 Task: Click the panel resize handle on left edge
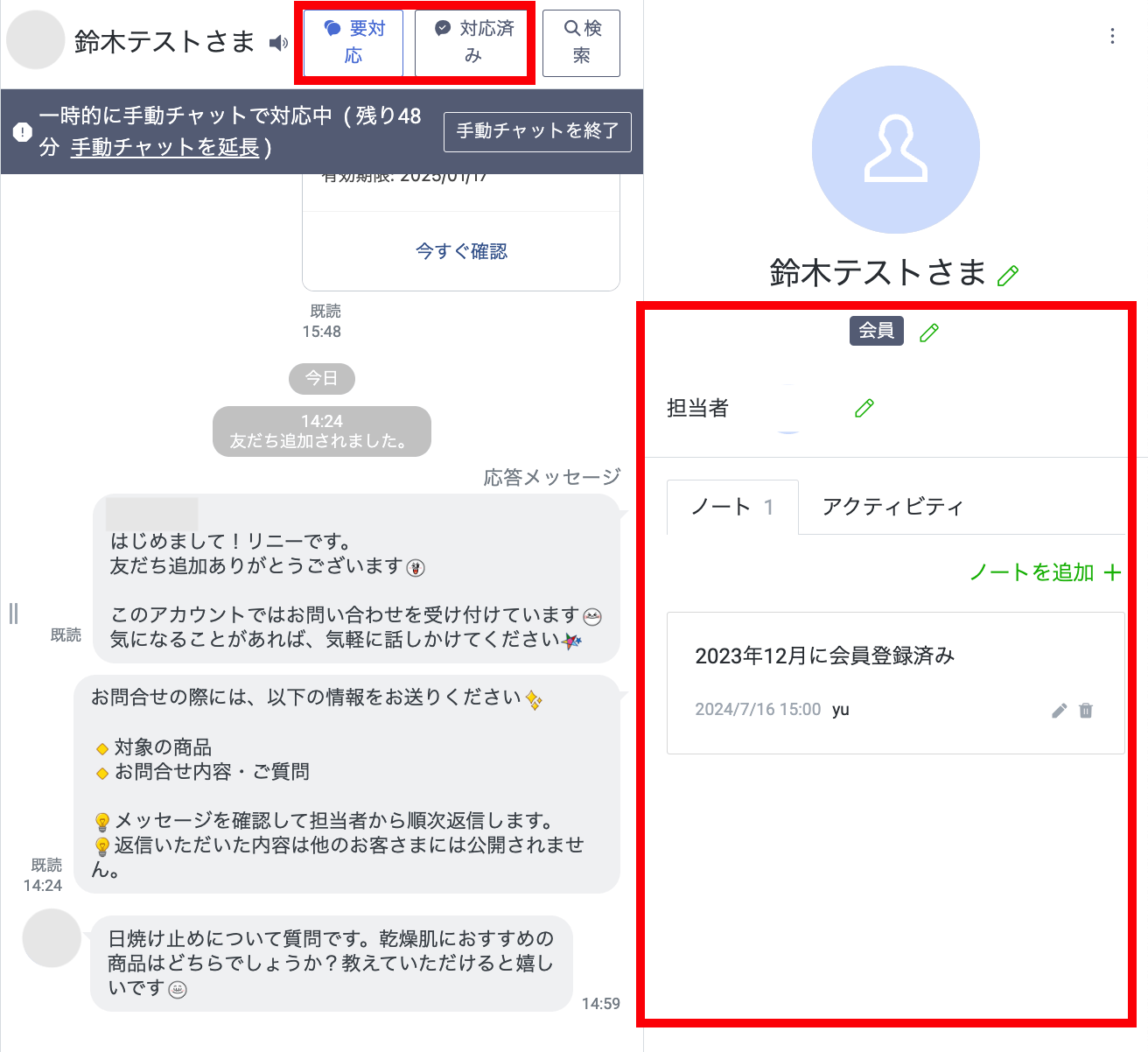click(13, 614)
